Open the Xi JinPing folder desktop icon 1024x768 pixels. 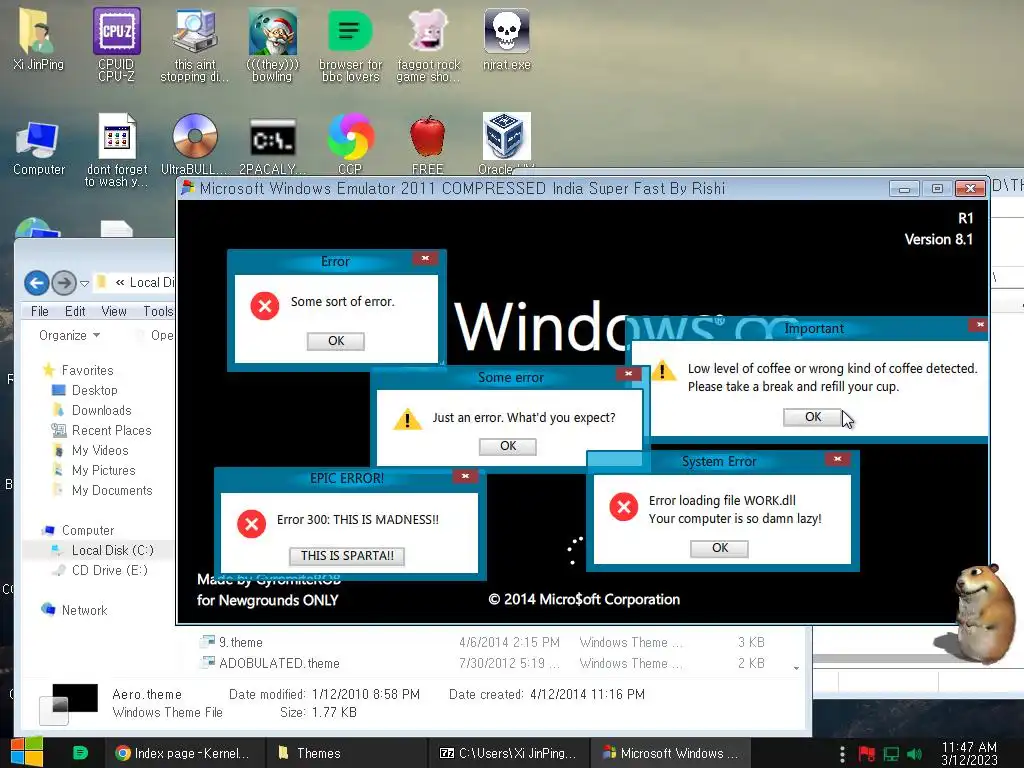38,38
